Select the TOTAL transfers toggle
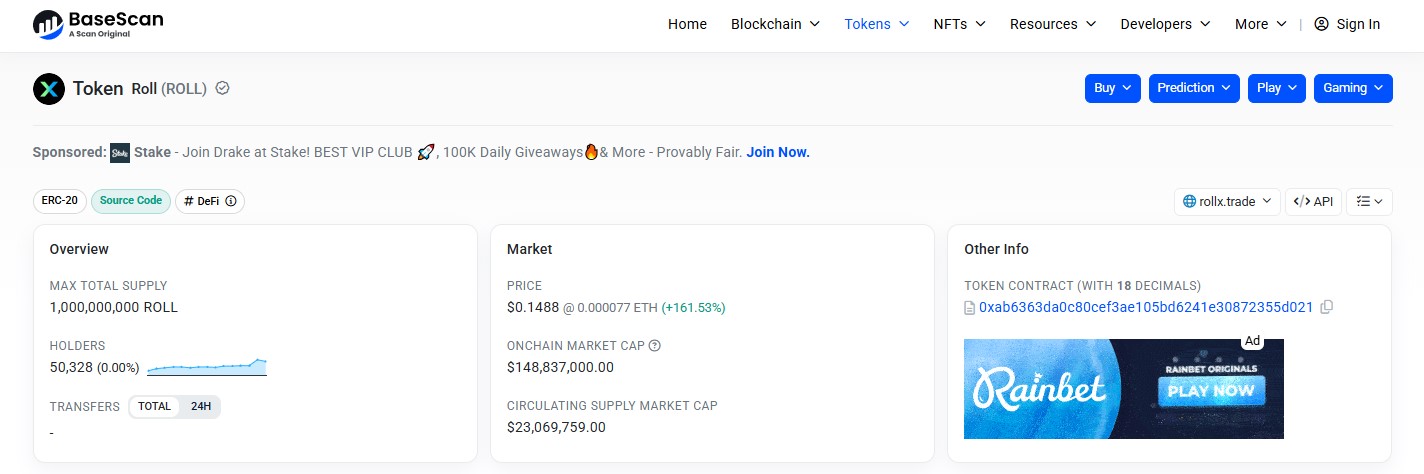This screenshot has height=474, width=1424. pyautogui.click(x=155, y=407)
